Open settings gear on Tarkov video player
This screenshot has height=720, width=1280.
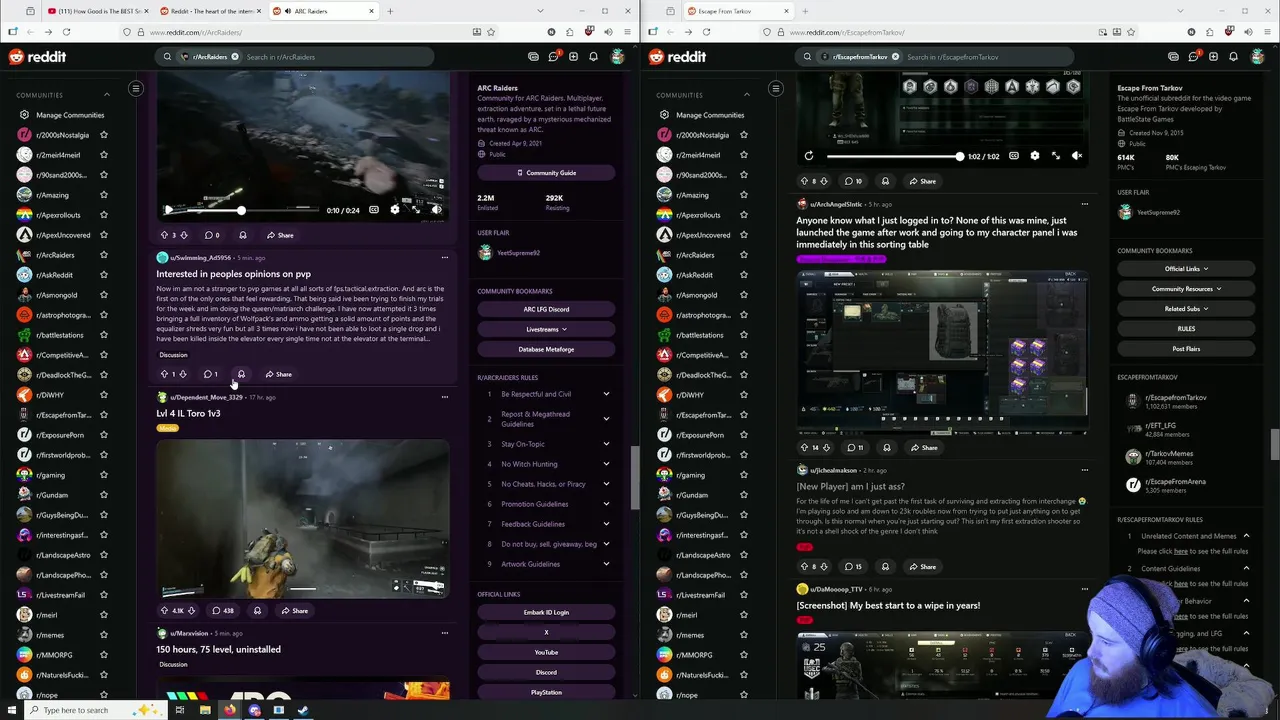tap(1034, 156)
